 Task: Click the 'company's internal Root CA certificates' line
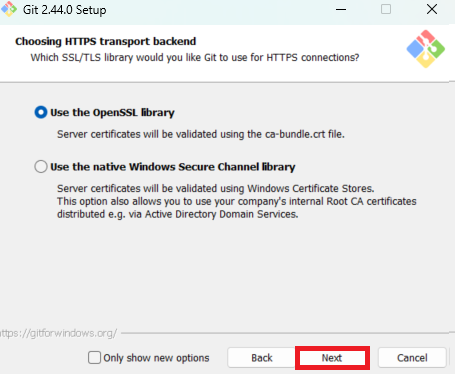[237, 201]
